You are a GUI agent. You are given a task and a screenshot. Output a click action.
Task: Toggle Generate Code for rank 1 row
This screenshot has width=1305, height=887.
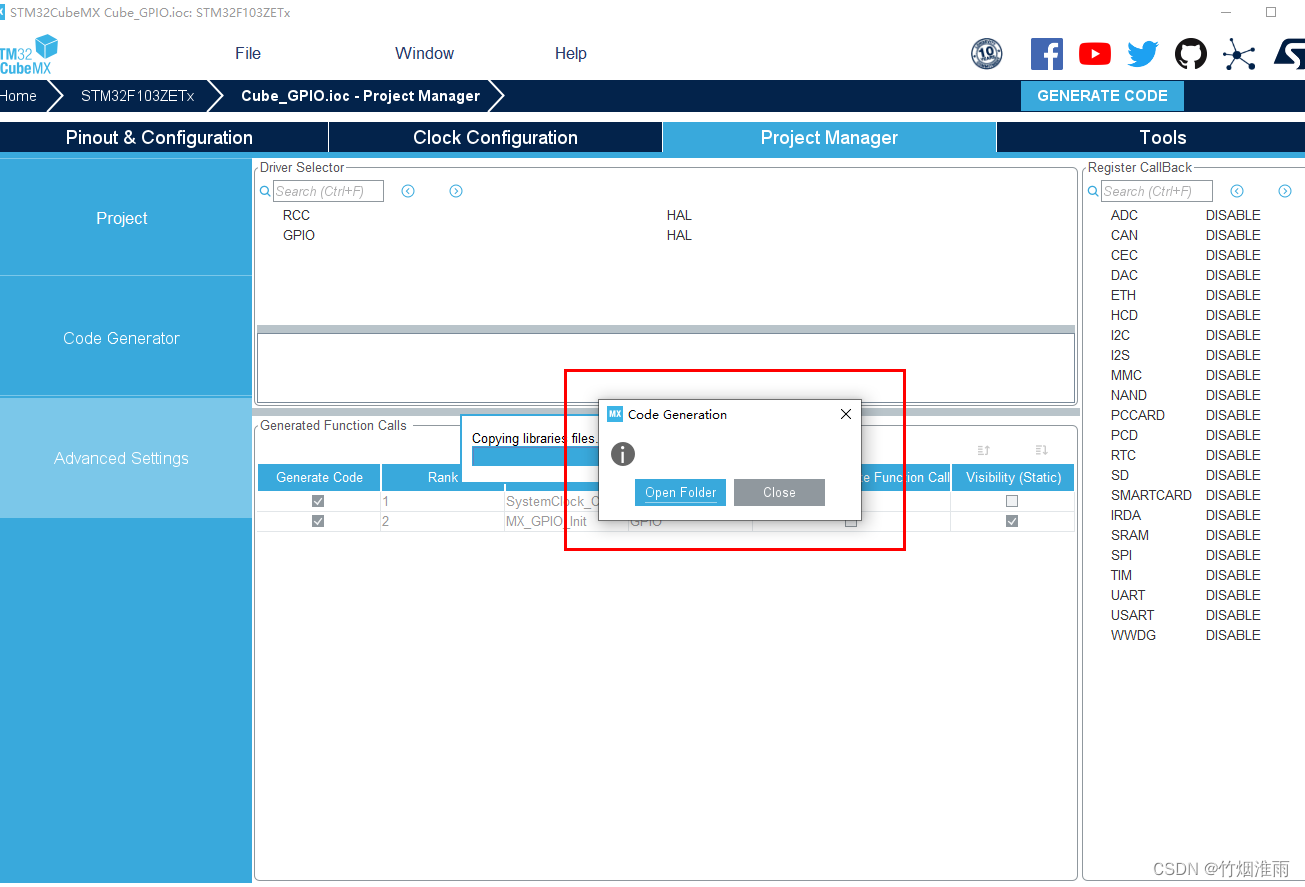click(318, 501)
